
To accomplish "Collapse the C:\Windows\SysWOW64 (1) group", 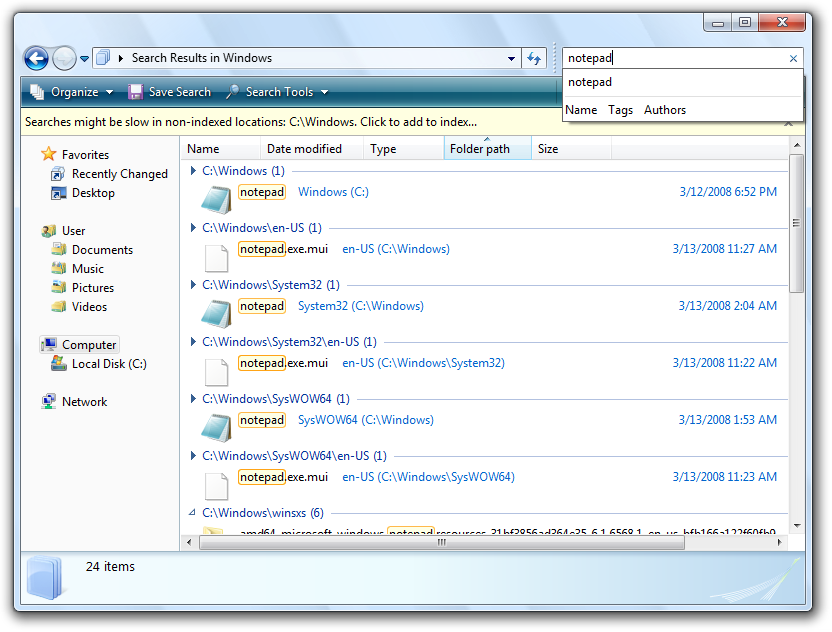I will point(193,399).
